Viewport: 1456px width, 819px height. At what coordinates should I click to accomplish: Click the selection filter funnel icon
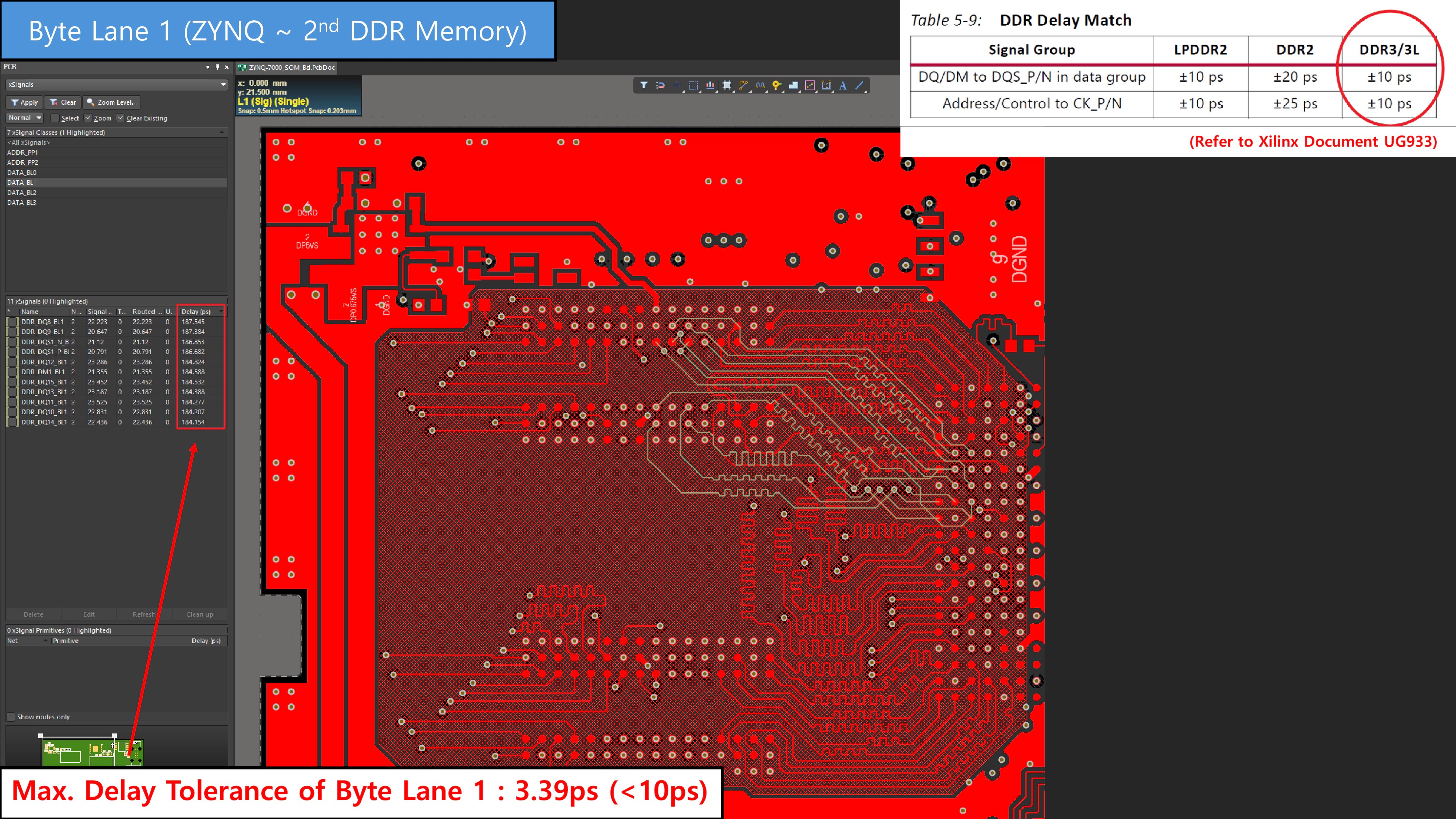point(643,85)
